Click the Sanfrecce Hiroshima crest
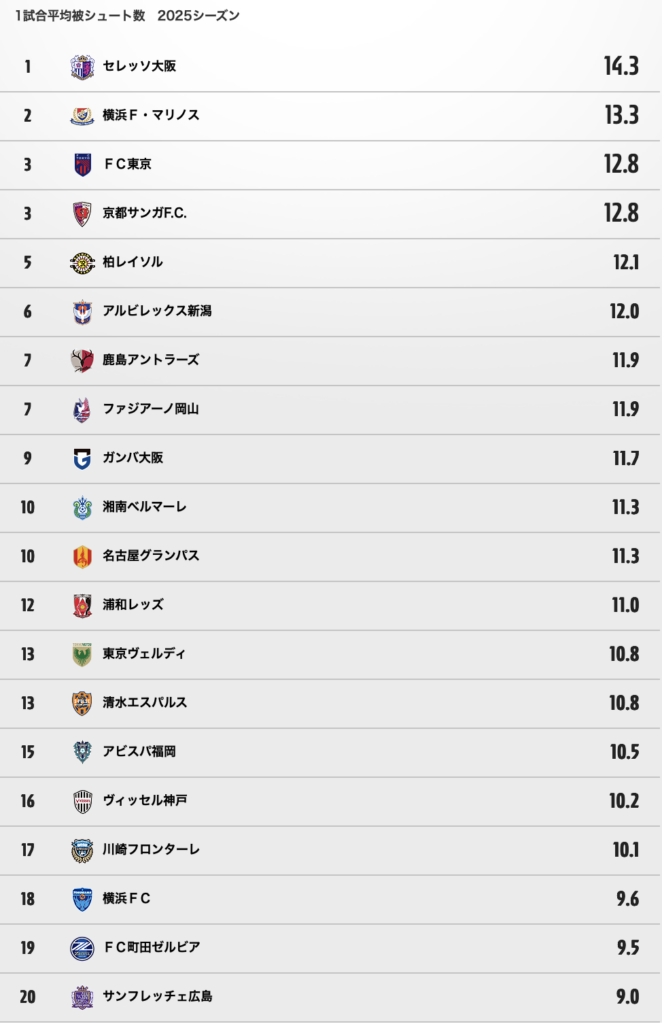The width and height of the screenshot is (662, 1024). [82, 998]
